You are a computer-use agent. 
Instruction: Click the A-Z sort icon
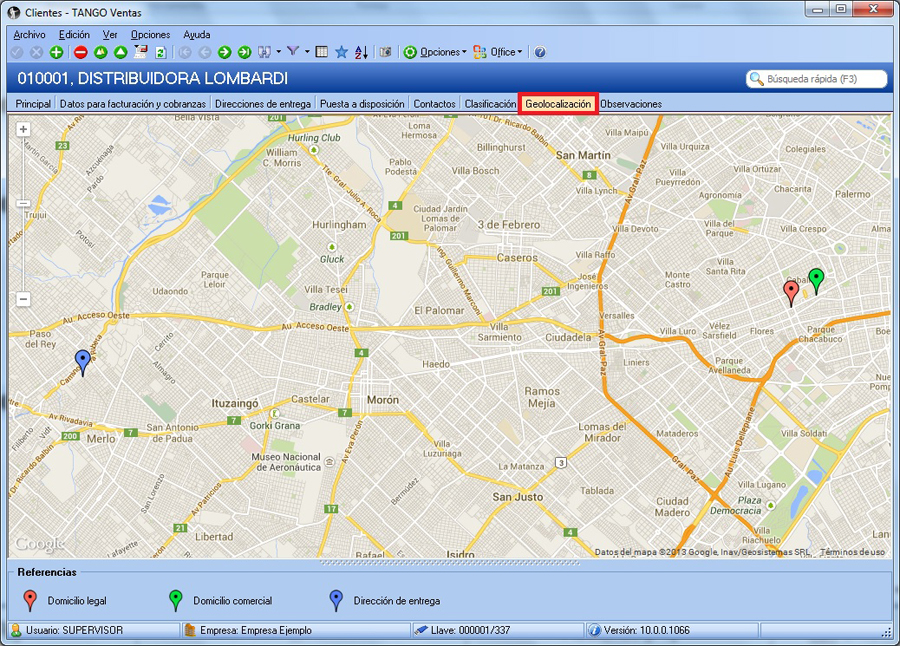361,52
